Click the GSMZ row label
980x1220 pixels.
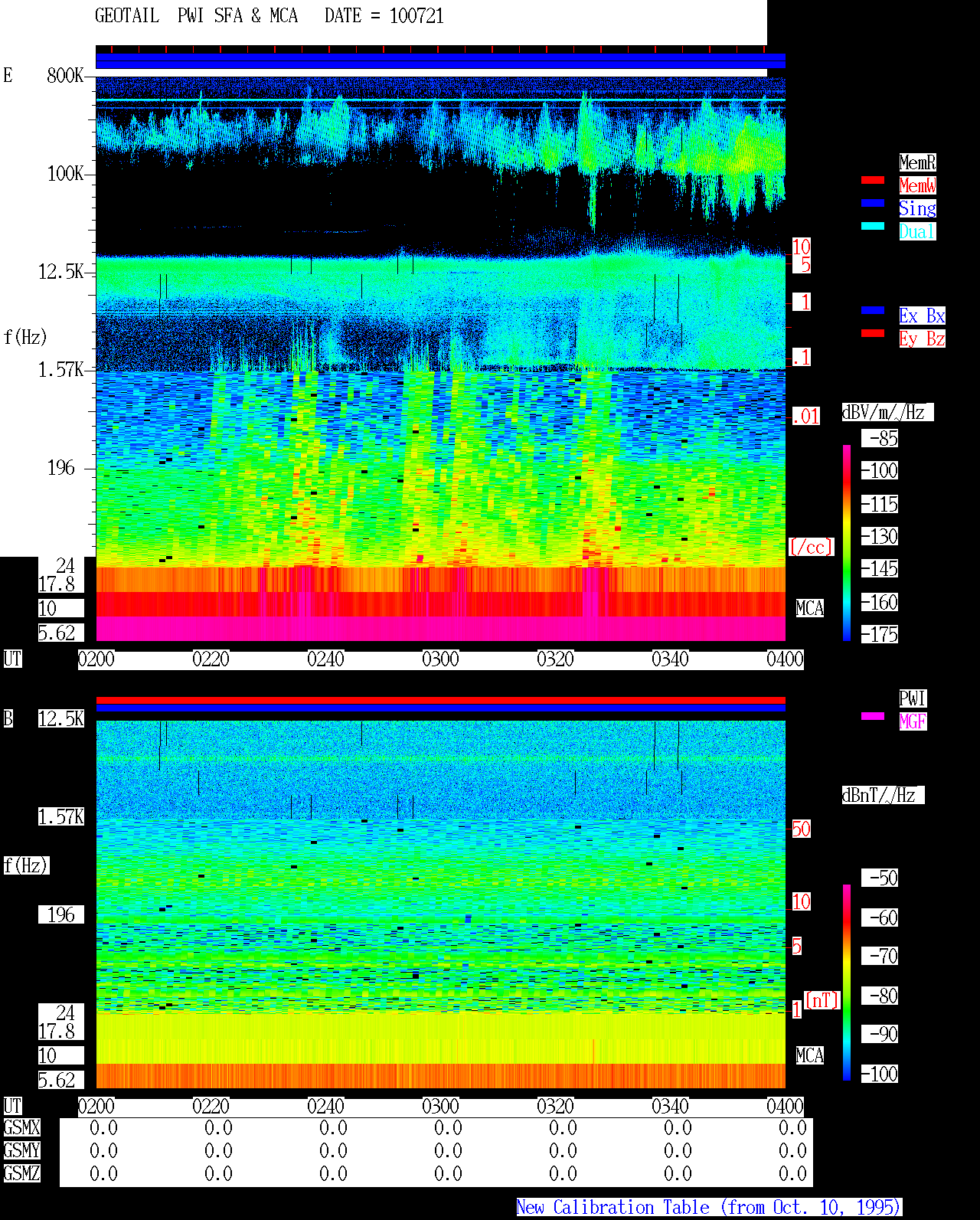point(22,1173)
